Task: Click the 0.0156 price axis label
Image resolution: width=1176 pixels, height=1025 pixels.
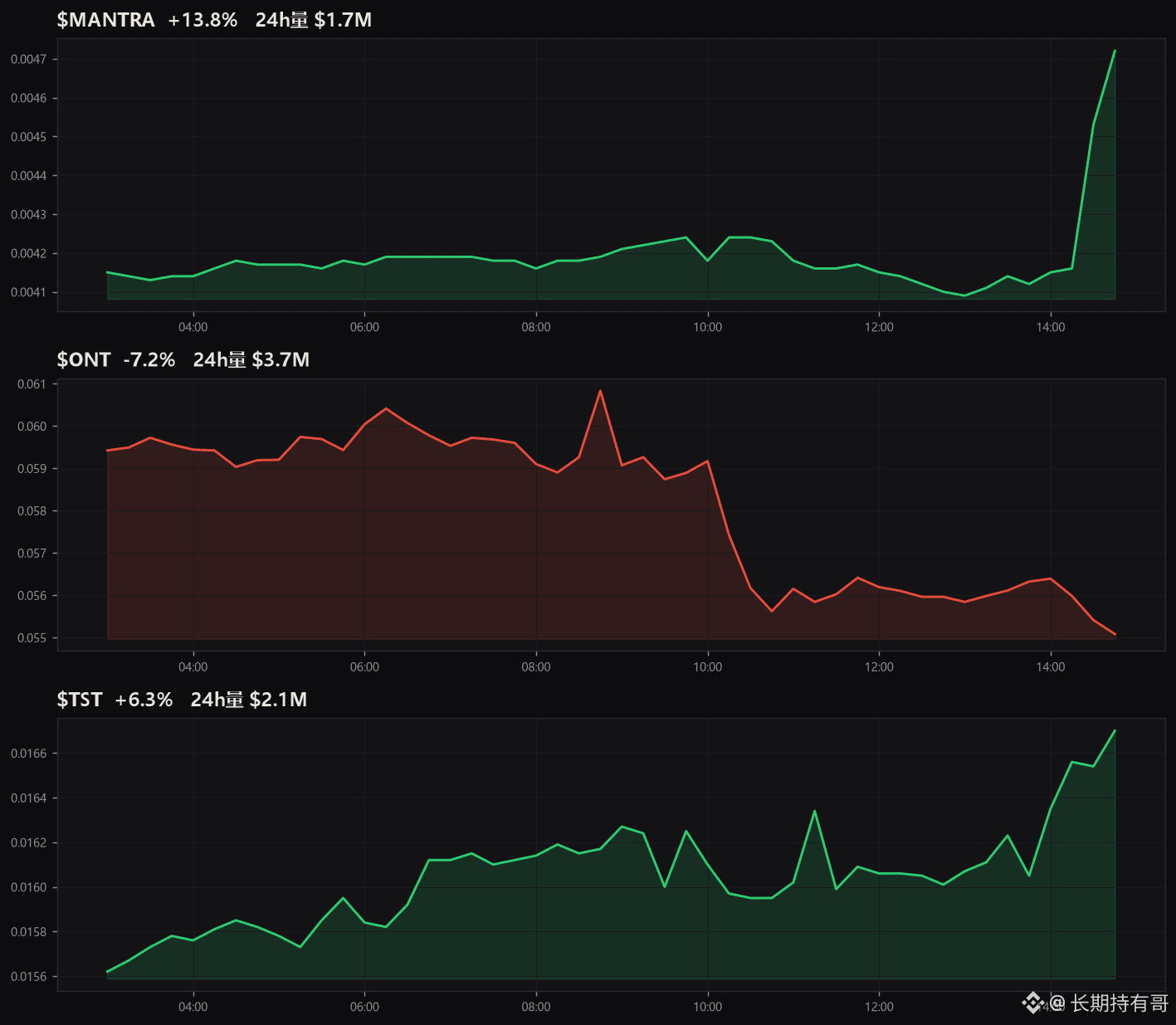Action: tap(28, 977)
